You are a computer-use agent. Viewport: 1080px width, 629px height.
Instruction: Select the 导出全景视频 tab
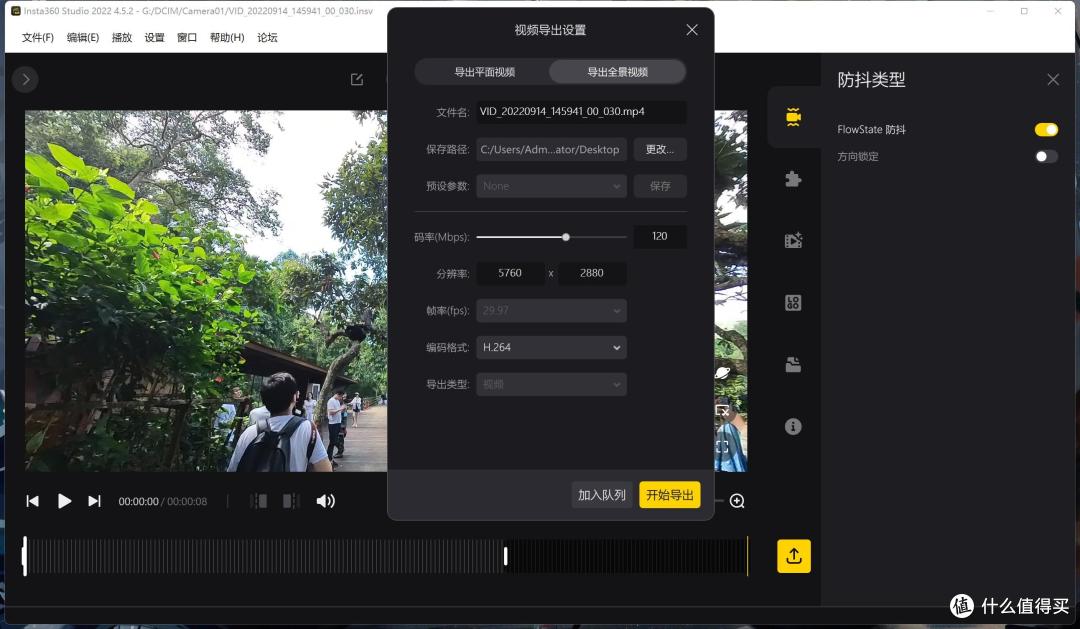617,72
